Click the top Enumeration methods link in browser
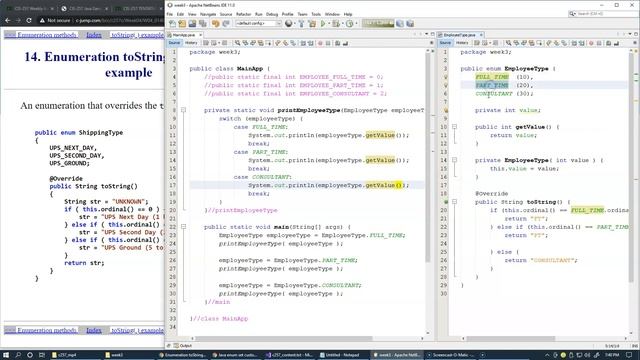This screenshot has width=640, height=360. pos(40,36)
